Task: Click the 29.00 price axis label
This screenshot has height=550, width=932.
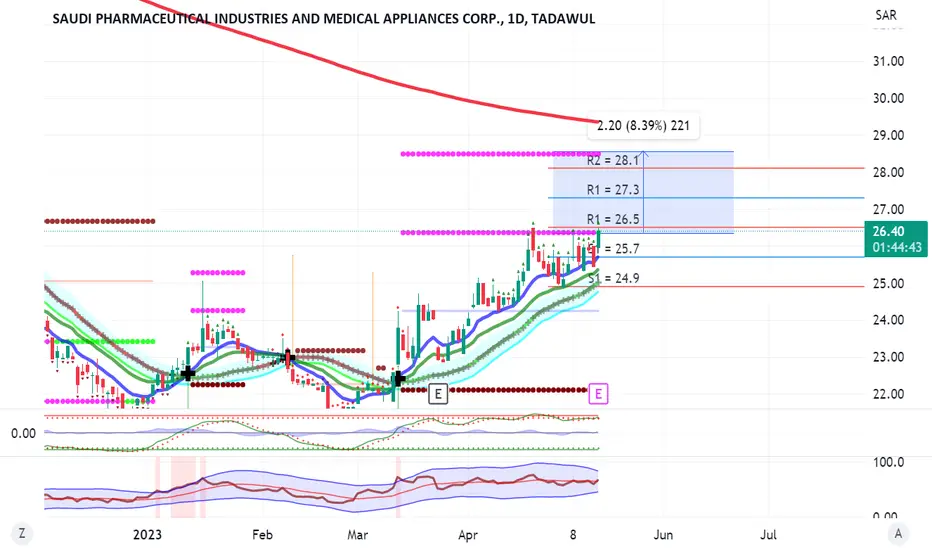Action: click(888, 135)
